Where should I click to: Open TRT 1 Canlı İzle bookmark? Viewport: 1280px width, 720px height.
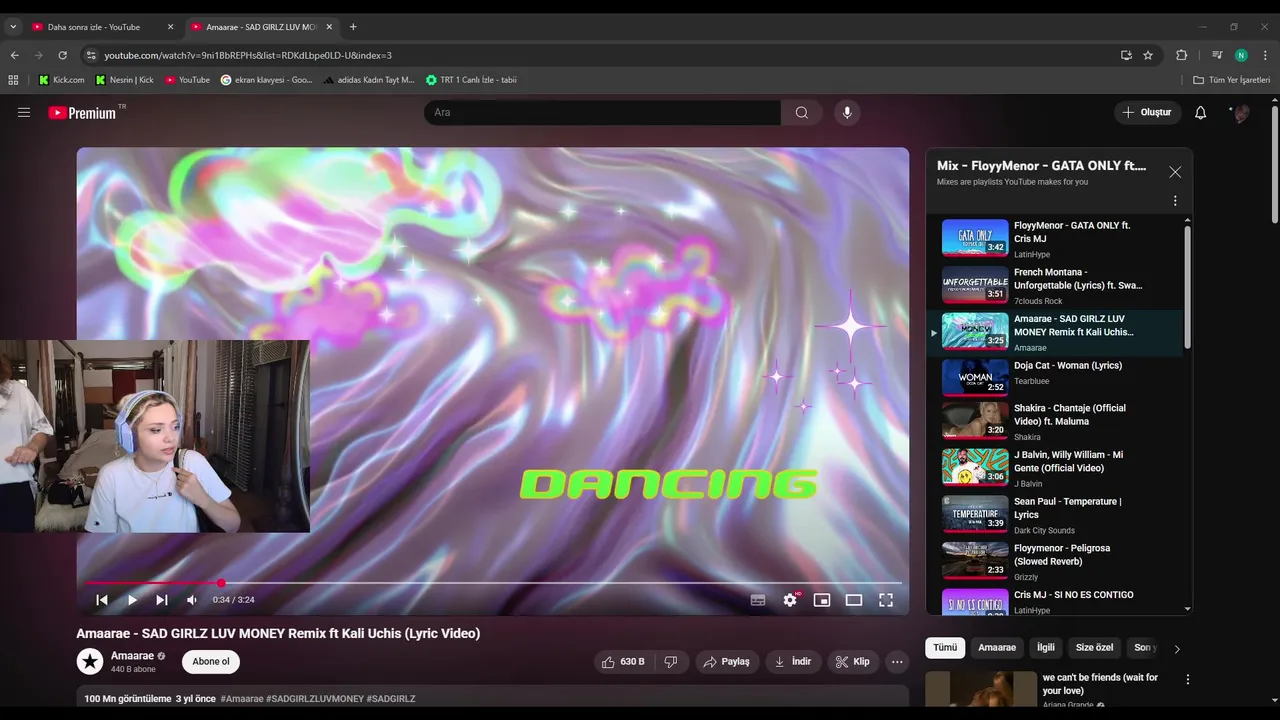click(x=471, y=80)
